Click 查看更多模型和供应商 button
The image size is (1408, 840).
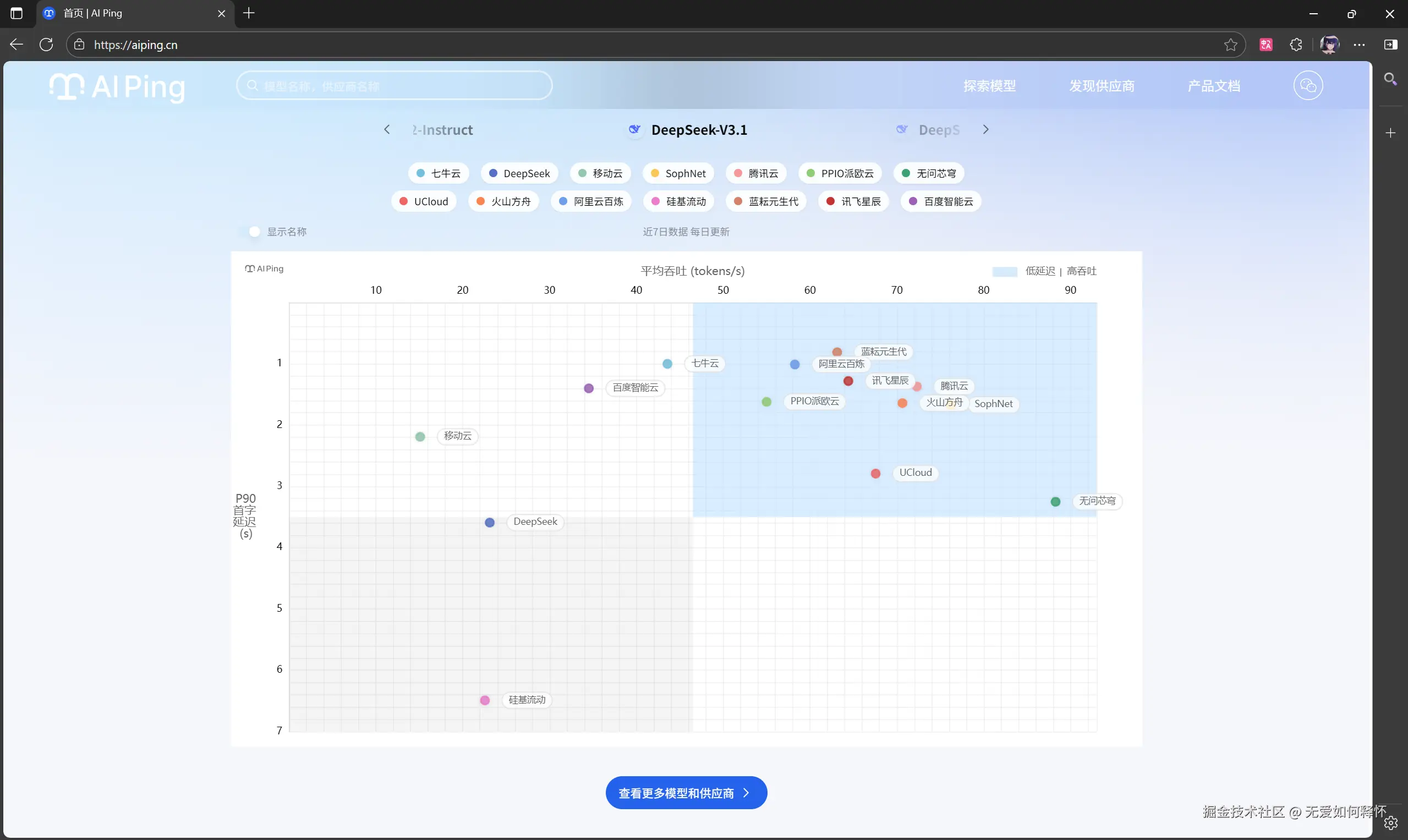click(x=686, y=793)
